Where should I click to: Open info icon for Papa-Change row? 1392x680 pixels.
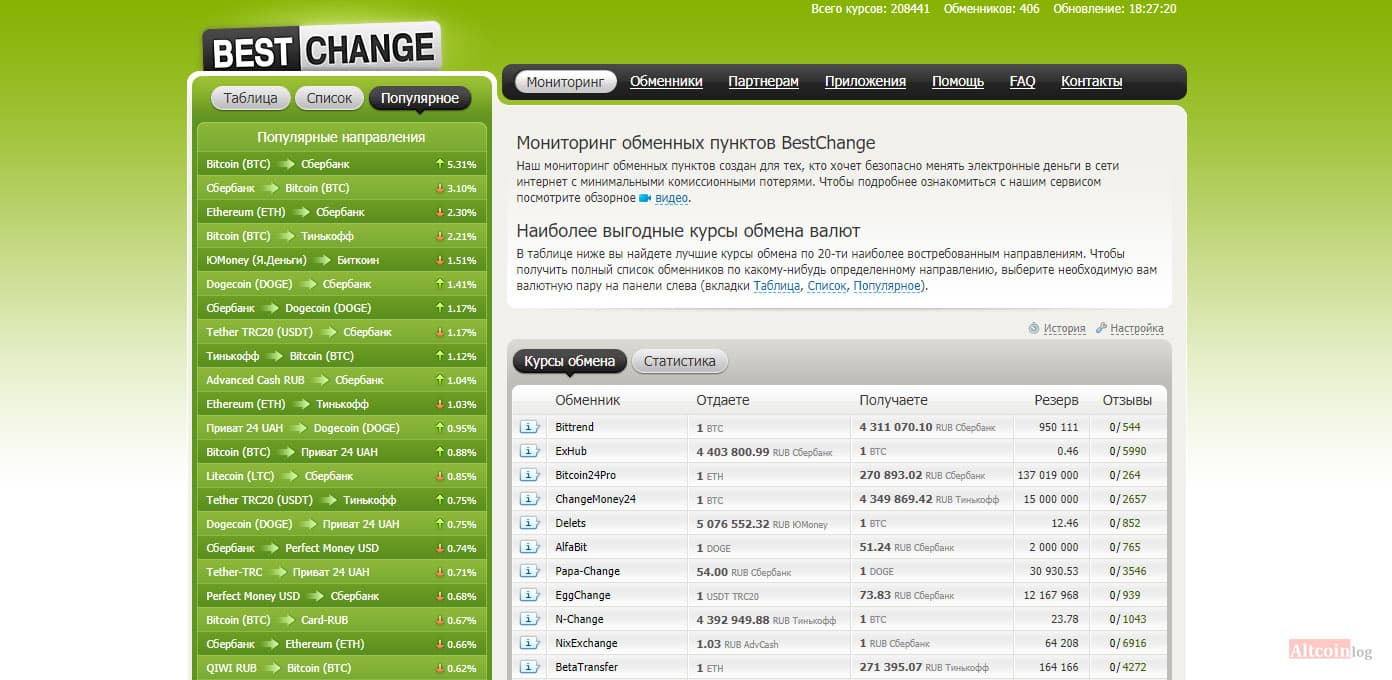coord(529,571)
